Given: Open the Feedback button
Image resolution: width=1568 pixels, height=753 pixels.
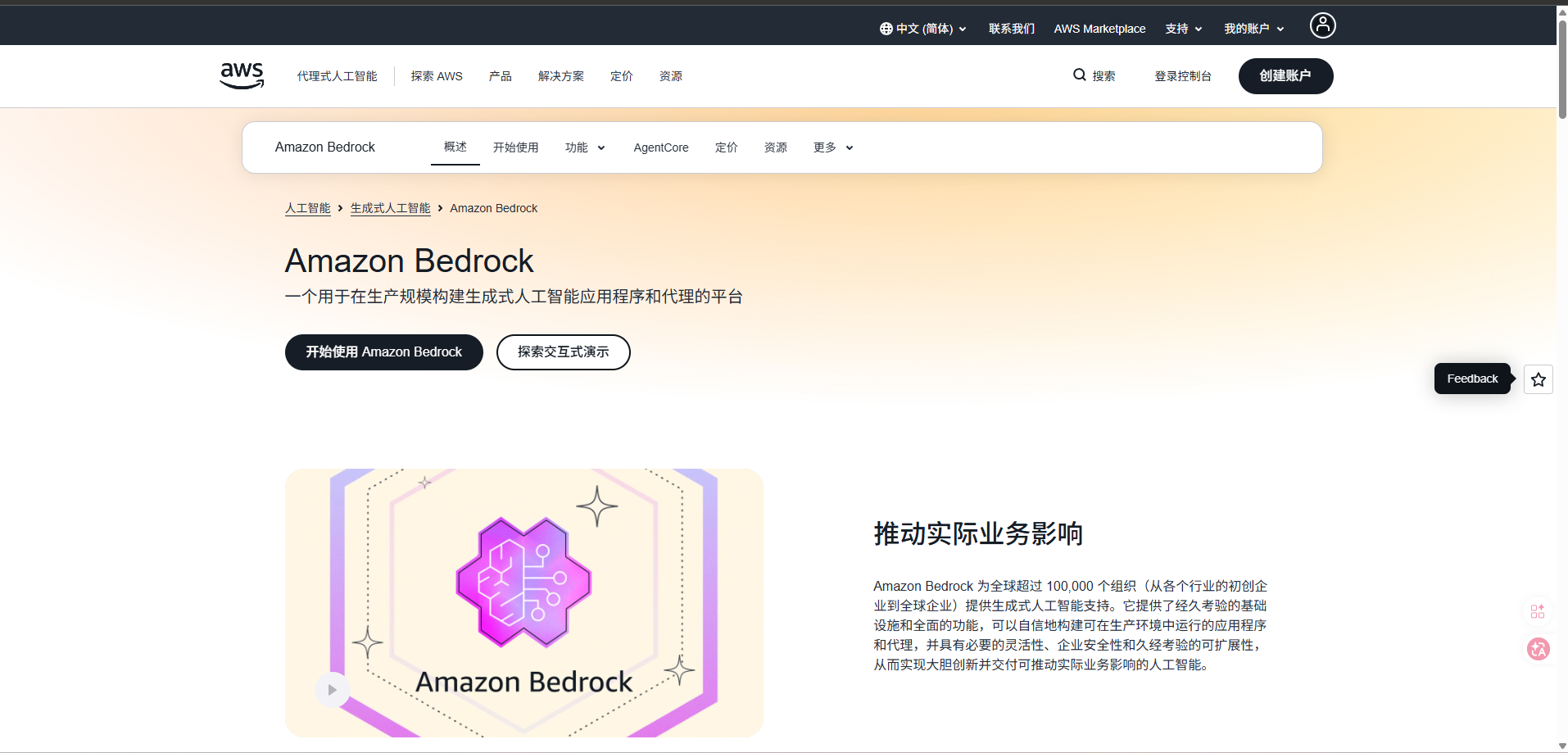Looking at the screenshot, I should pyautogui.click(x=1472, y=379).
